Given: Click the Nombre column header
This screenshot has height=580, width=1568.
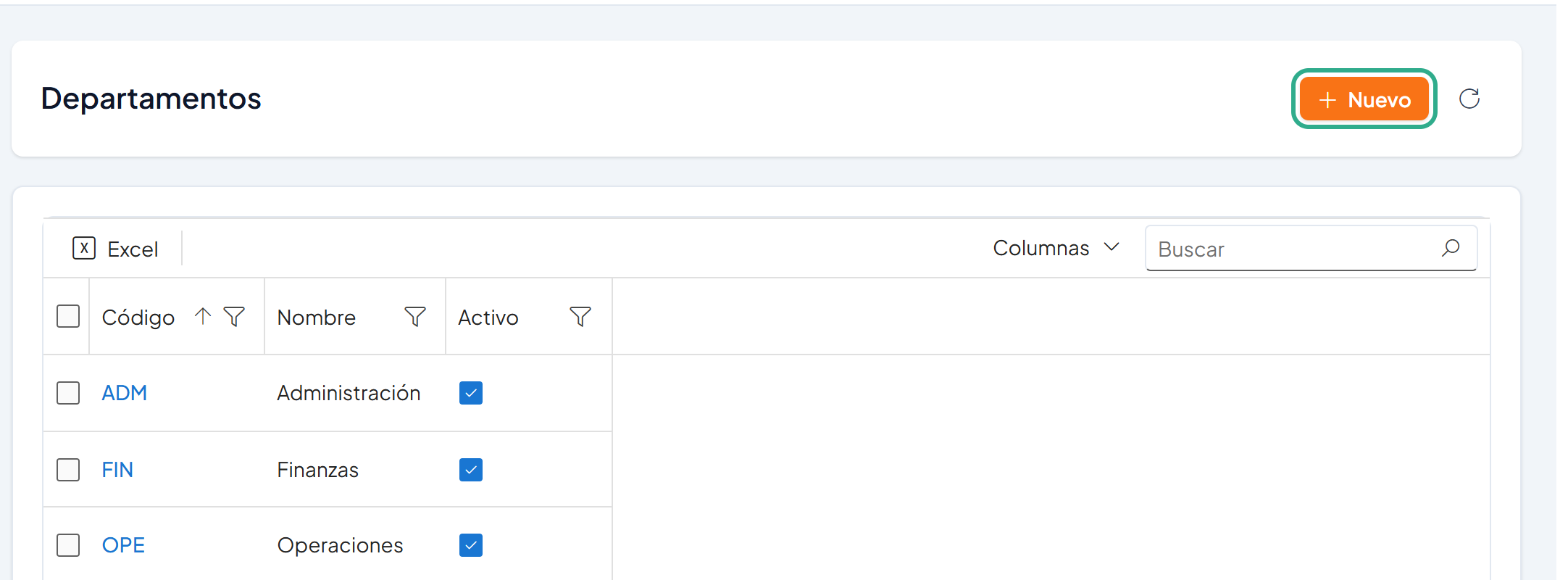Looking at the screenshot, I should [317, 318].
